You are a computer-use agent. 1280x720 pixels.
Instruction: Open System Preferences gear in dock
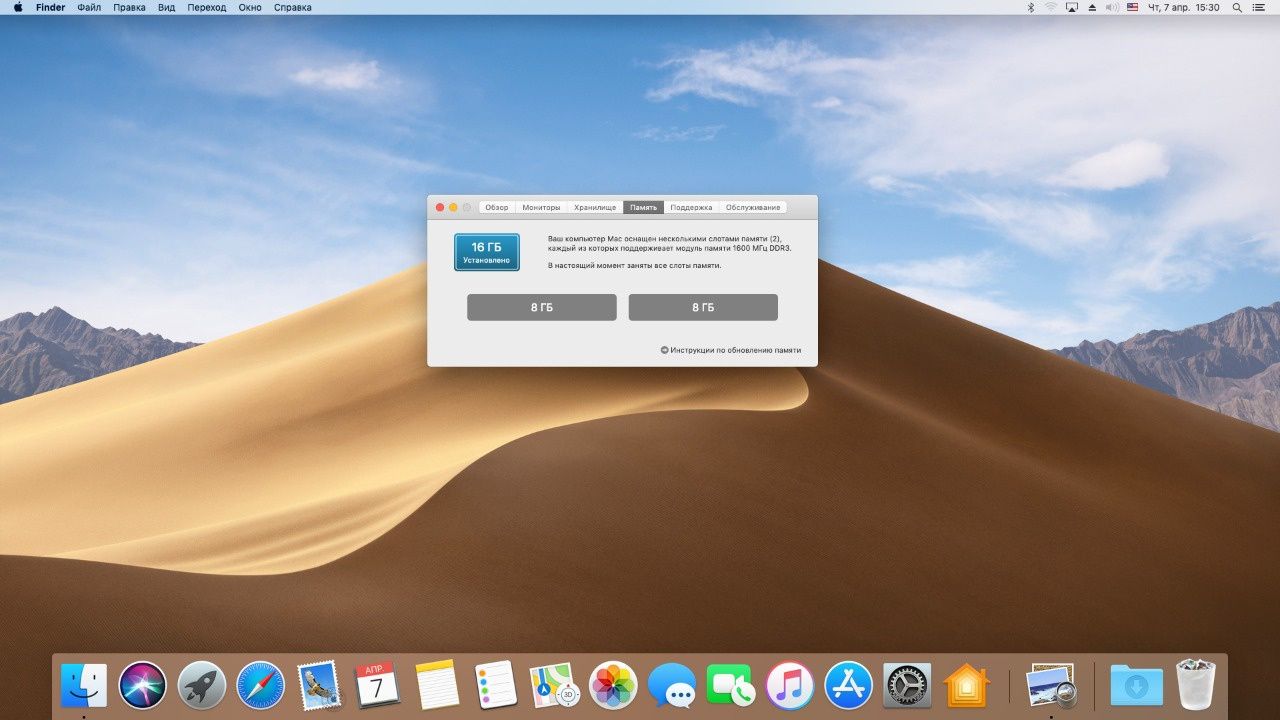pos(907,685)
